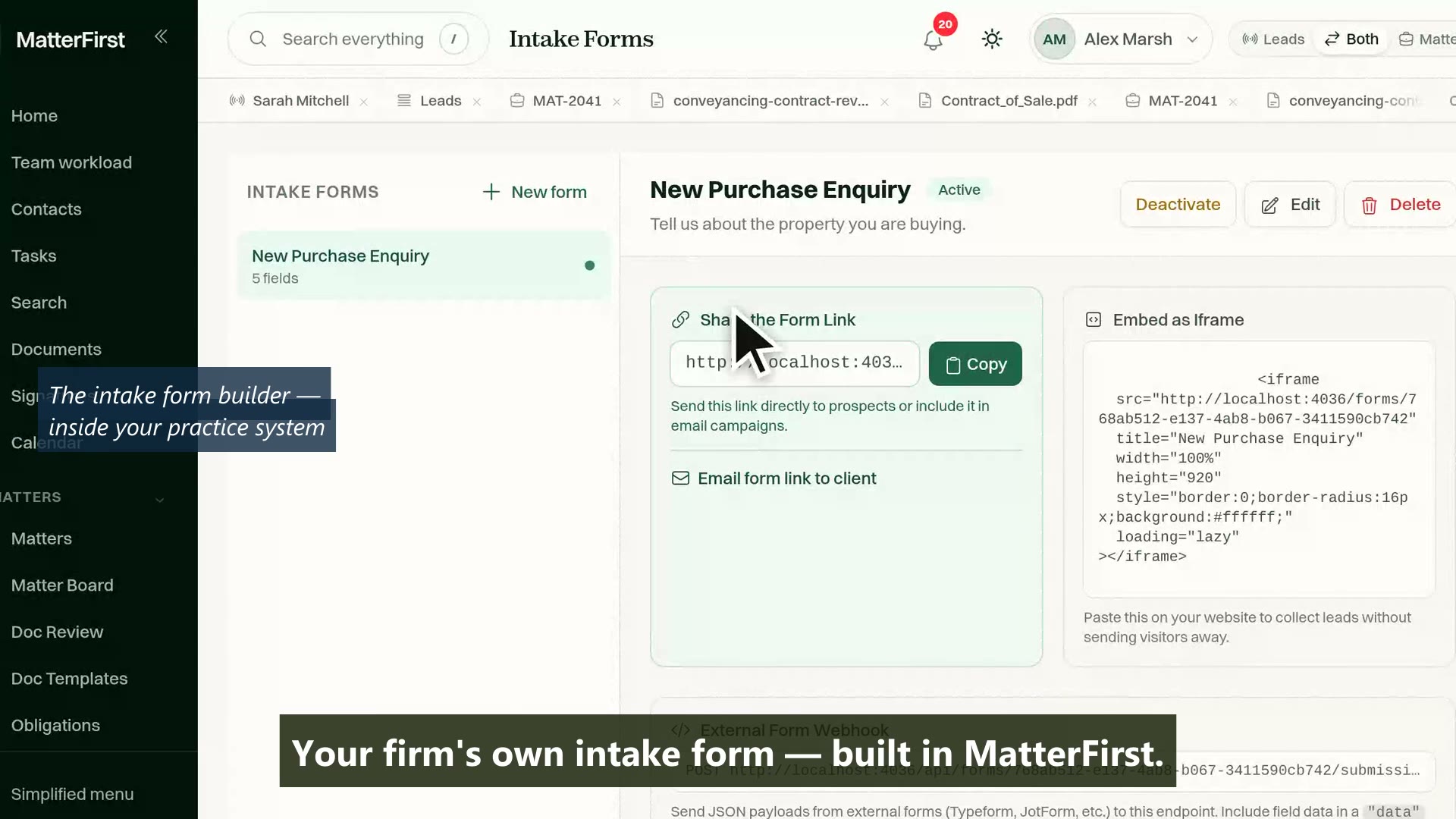Close the second MAT-2041 tab
Screen dimensions: 1456x819
pos(1233,102)
